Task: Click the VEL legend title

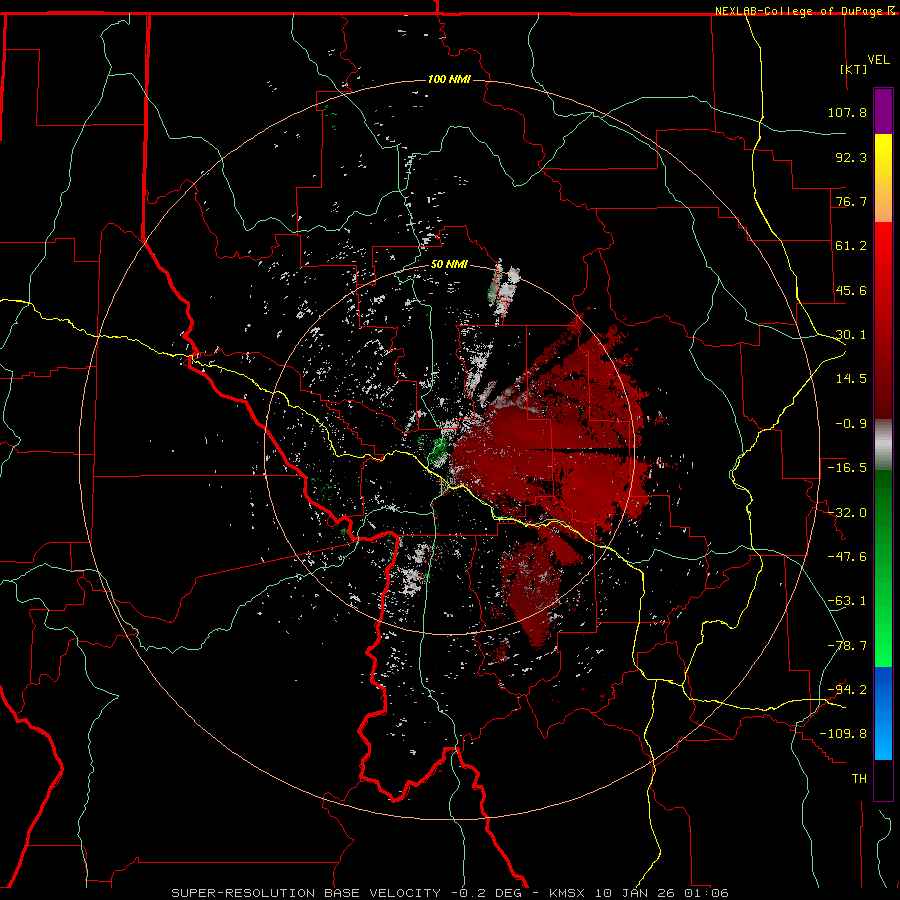Action: coord(878,60)
